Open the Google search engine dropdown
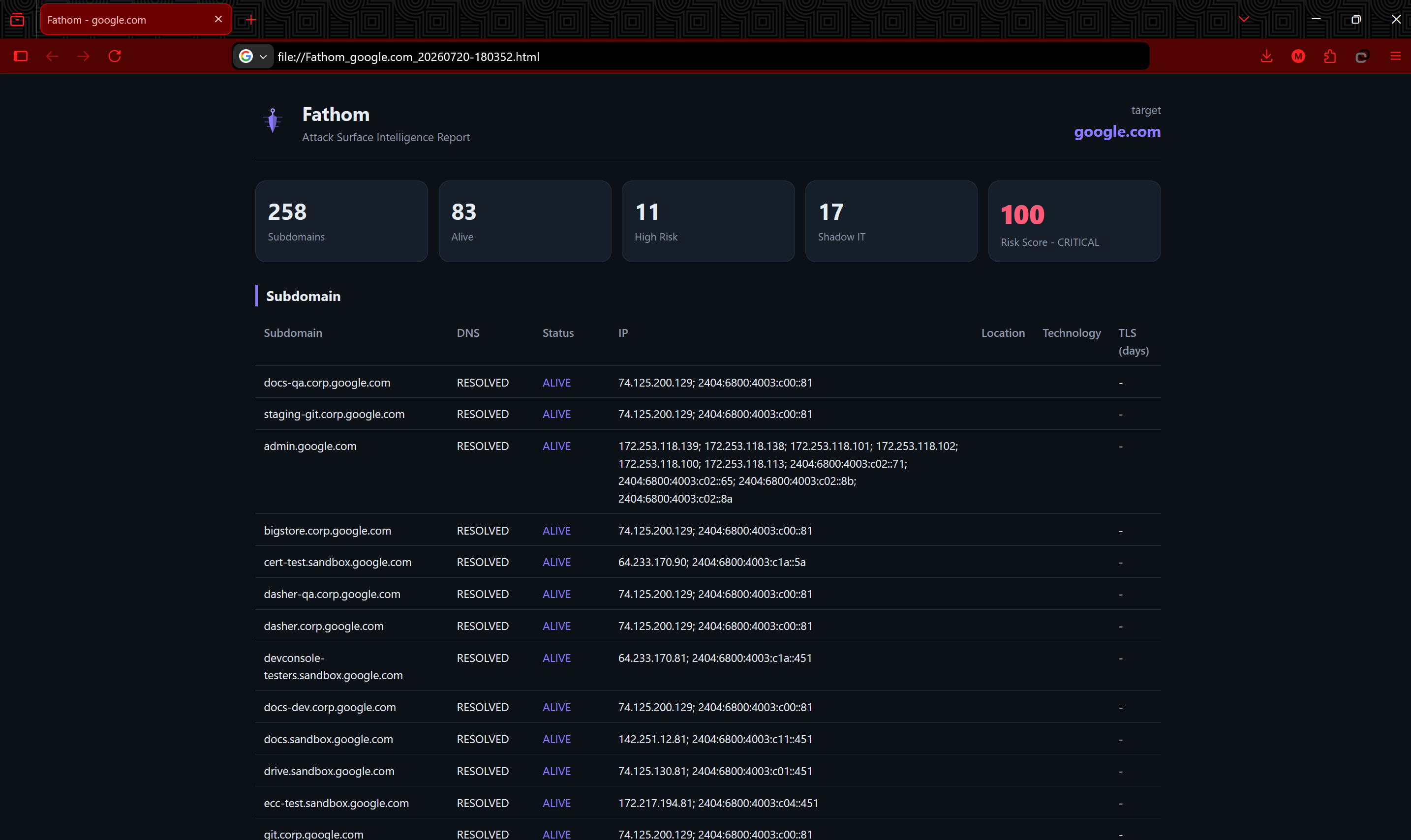Viewport: 1411px width, 840px height. point(253,57)
